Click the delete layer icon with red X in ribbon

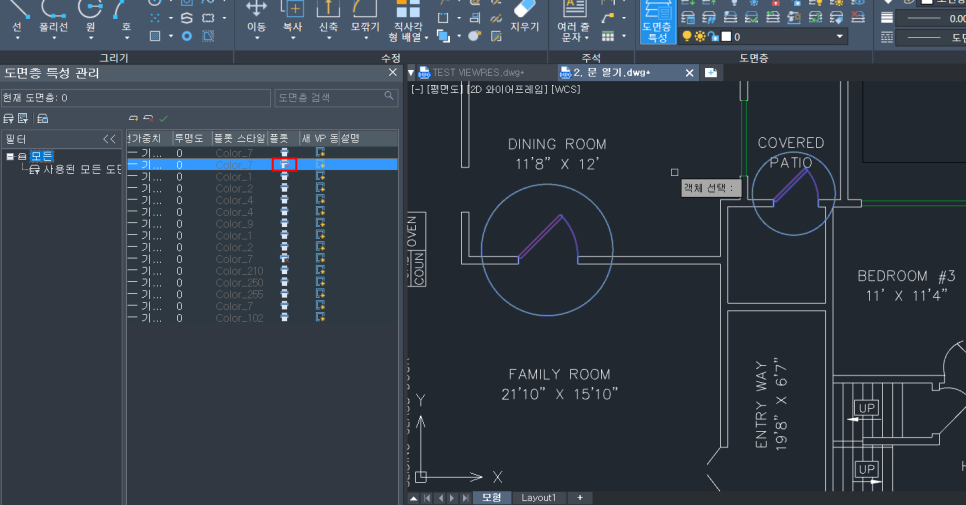coord(857,17)
